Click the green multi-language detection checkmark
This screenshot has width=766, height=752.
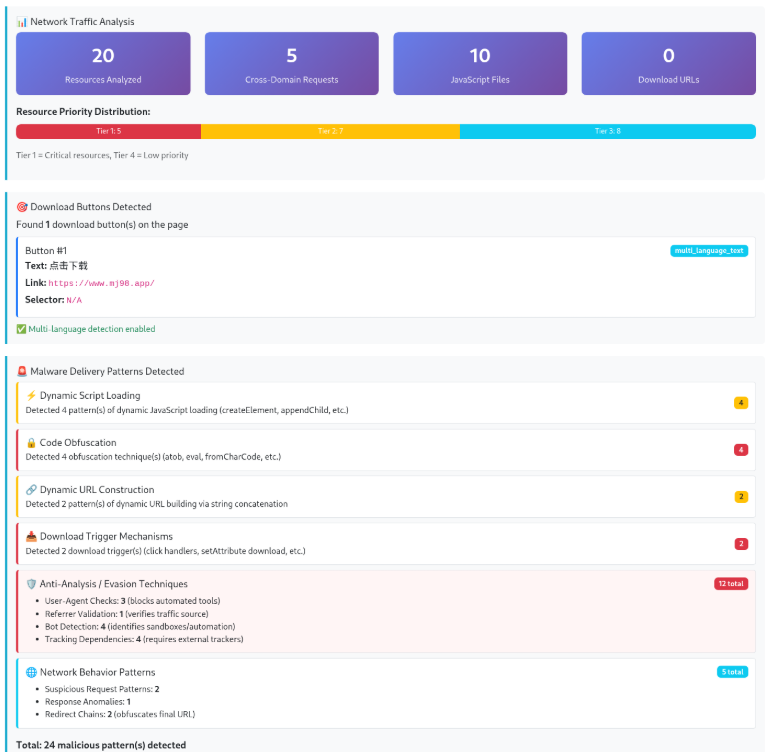(22, 329)
